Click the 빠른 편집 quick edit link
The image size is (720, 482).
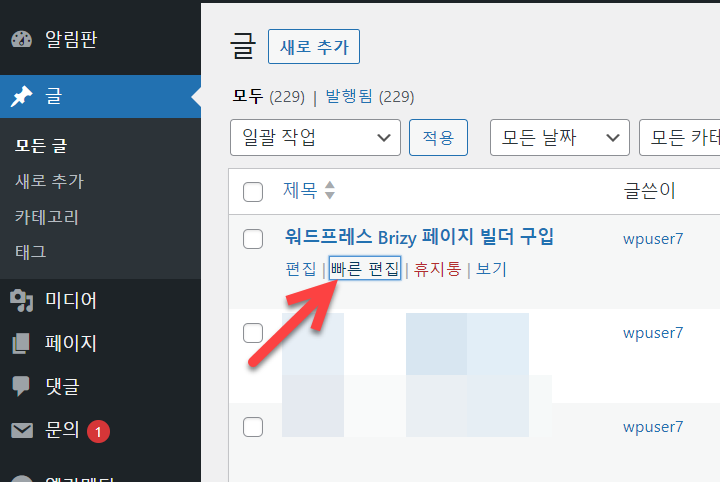365,269
